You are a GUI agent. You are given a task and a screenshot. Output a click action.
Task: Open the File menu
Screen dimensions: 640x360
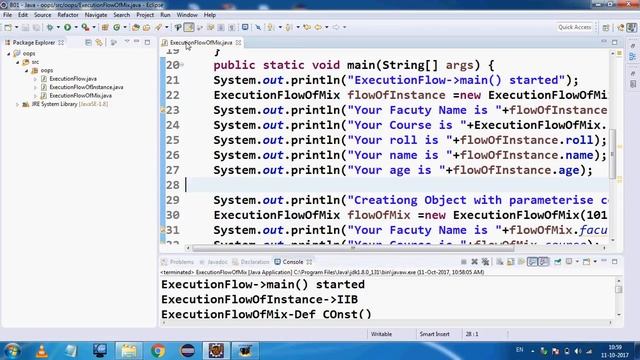pyautogui.click(x=7, y=15)
